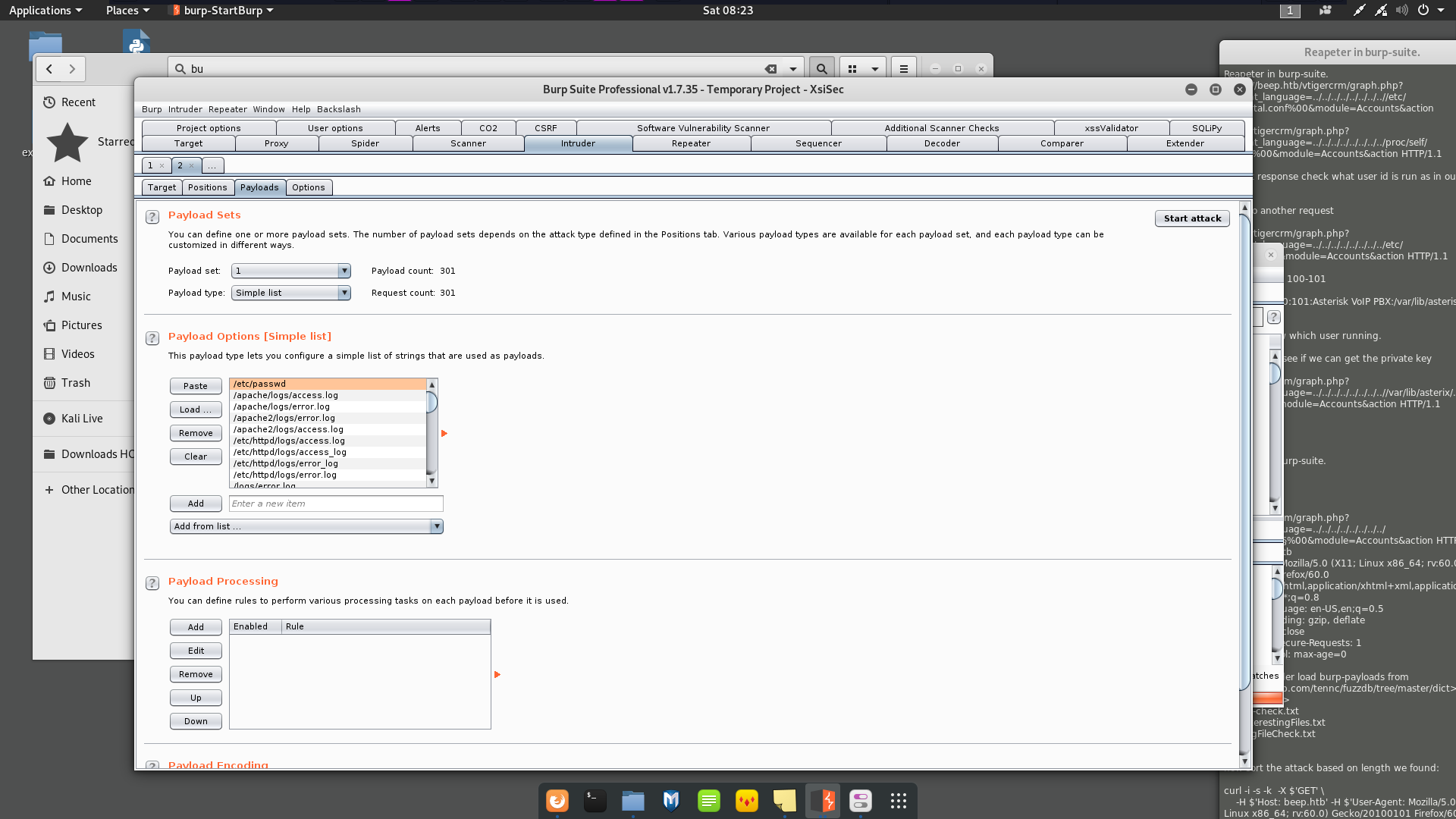The width and height of the screenshot is (1456, 819).
Task: Close Intruder attack tab 1
Action: (x=162, y=165)
